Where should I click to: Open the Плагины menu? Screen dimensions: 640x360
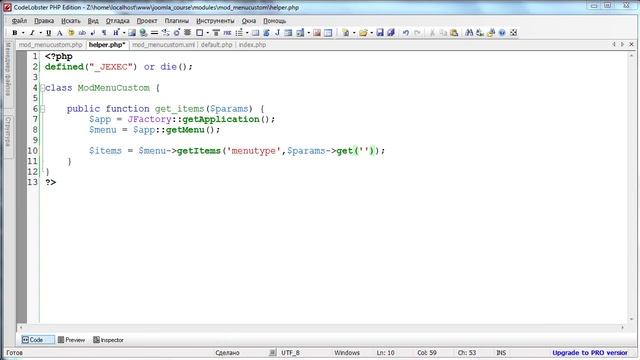coord(177,21)
